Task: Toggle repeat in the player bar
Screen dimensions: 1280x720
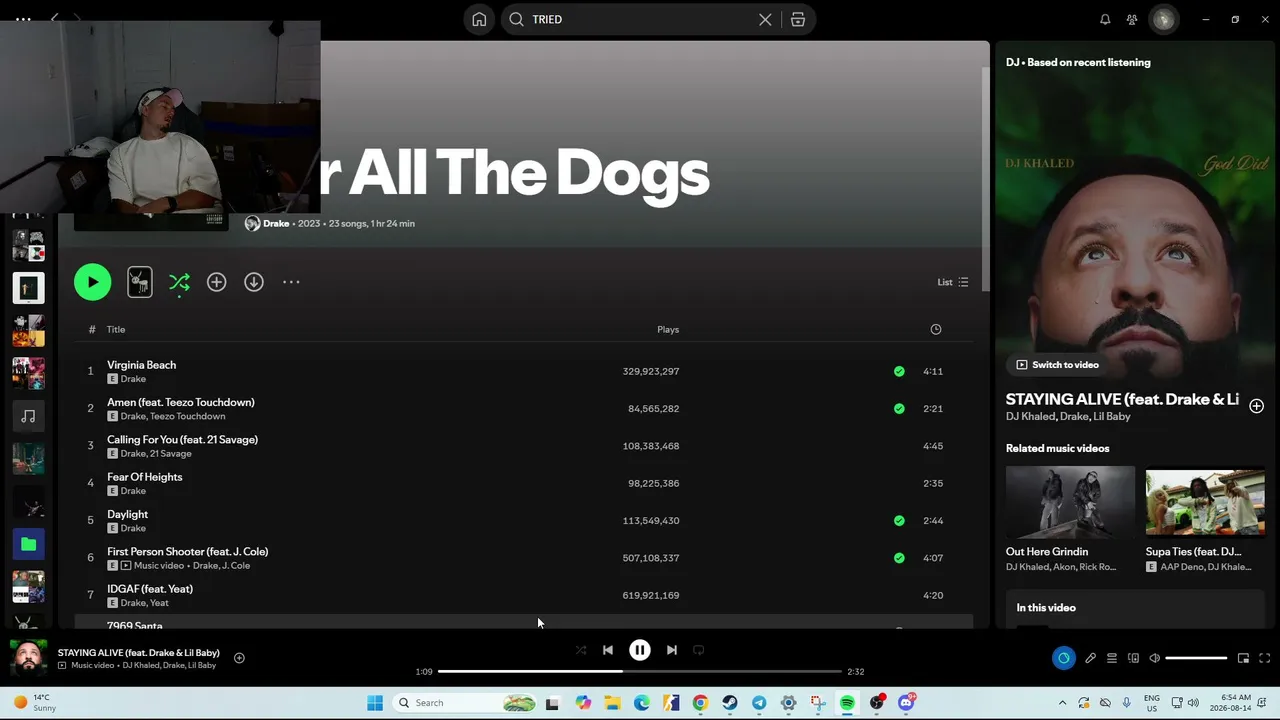Action: tap(699, 650)
